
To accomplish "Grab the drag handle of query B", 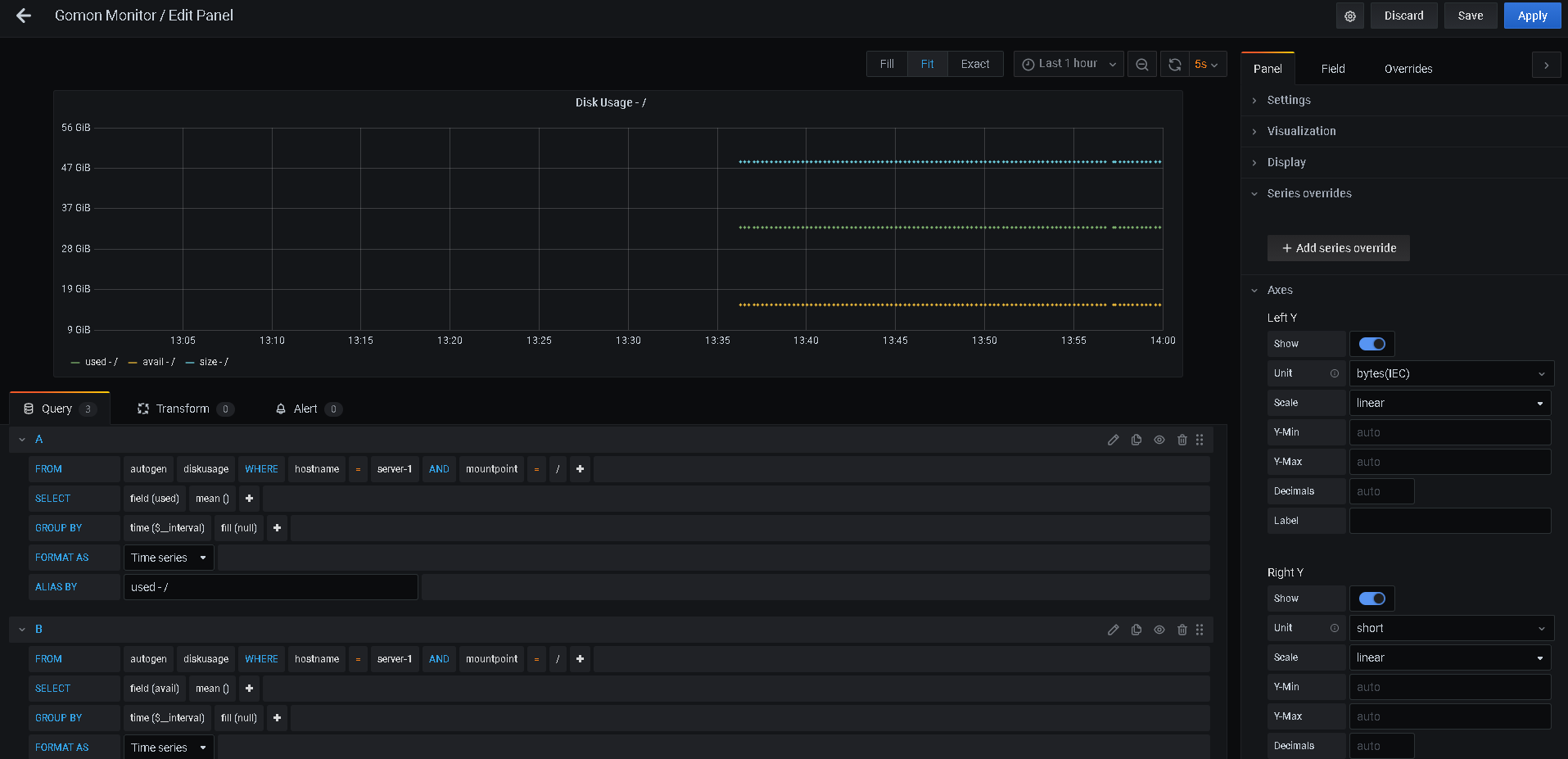I will (x=1200, y=630).
